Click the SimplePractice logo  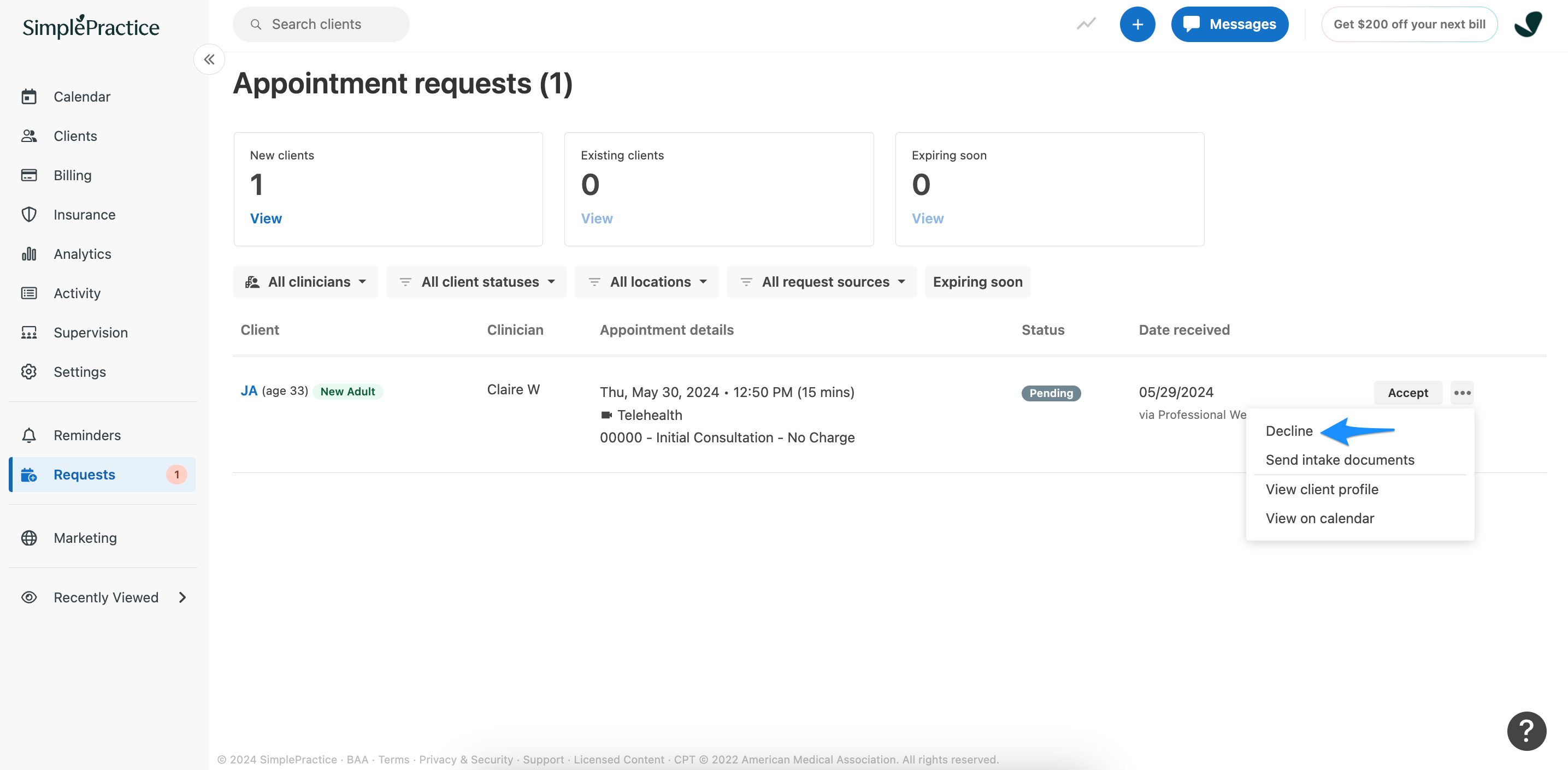pyautogui.click(x=91, y=26)
